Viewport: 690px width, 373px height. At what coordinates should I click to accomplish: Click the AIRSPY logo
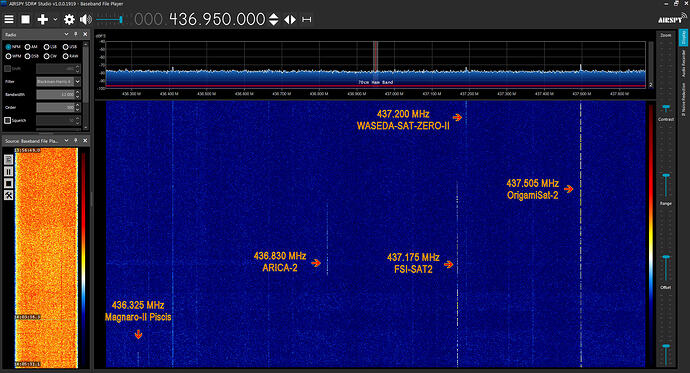pos(672,18)
